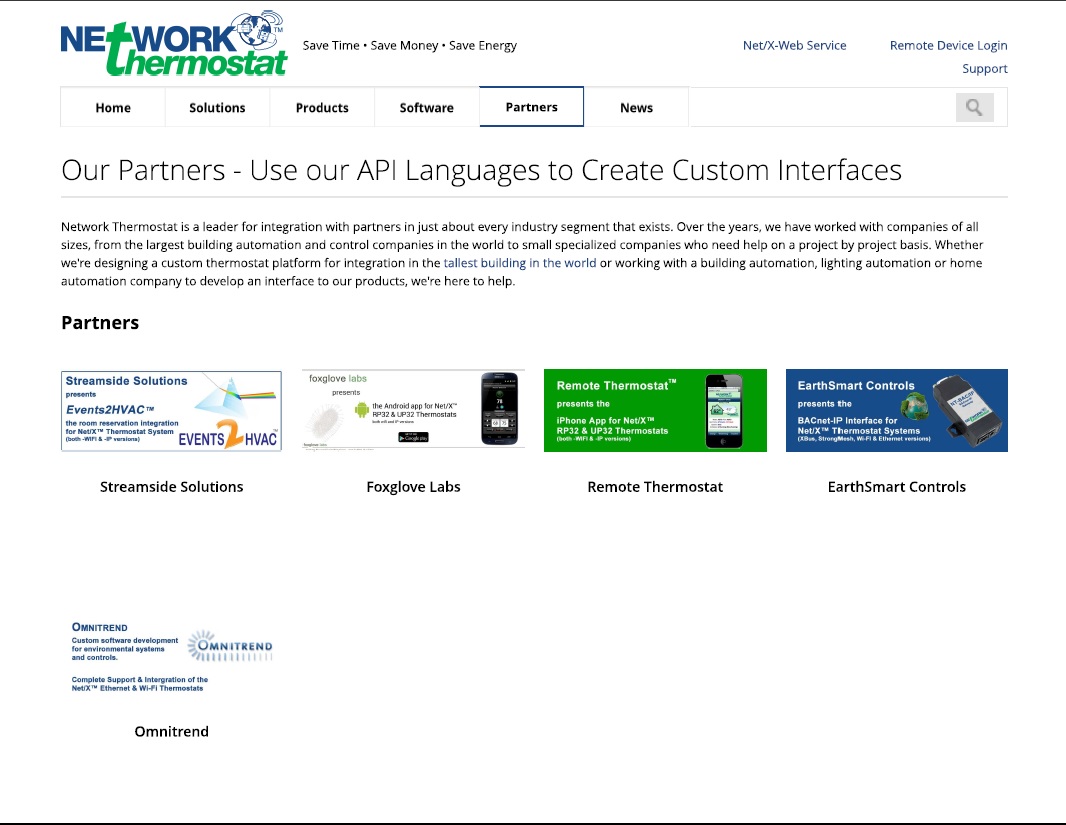Click the magnifying glass search icon

click(x=974, y=107)
